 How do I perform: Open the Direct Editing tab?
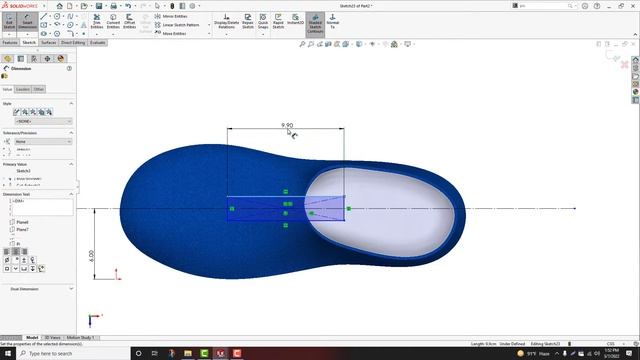[73, 42]
